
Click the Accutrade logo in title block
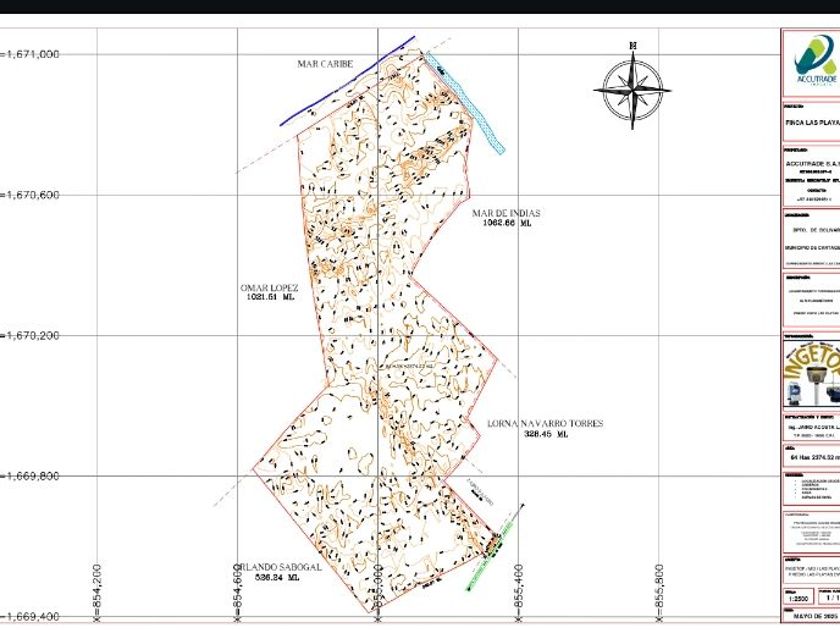pos(814,61)
